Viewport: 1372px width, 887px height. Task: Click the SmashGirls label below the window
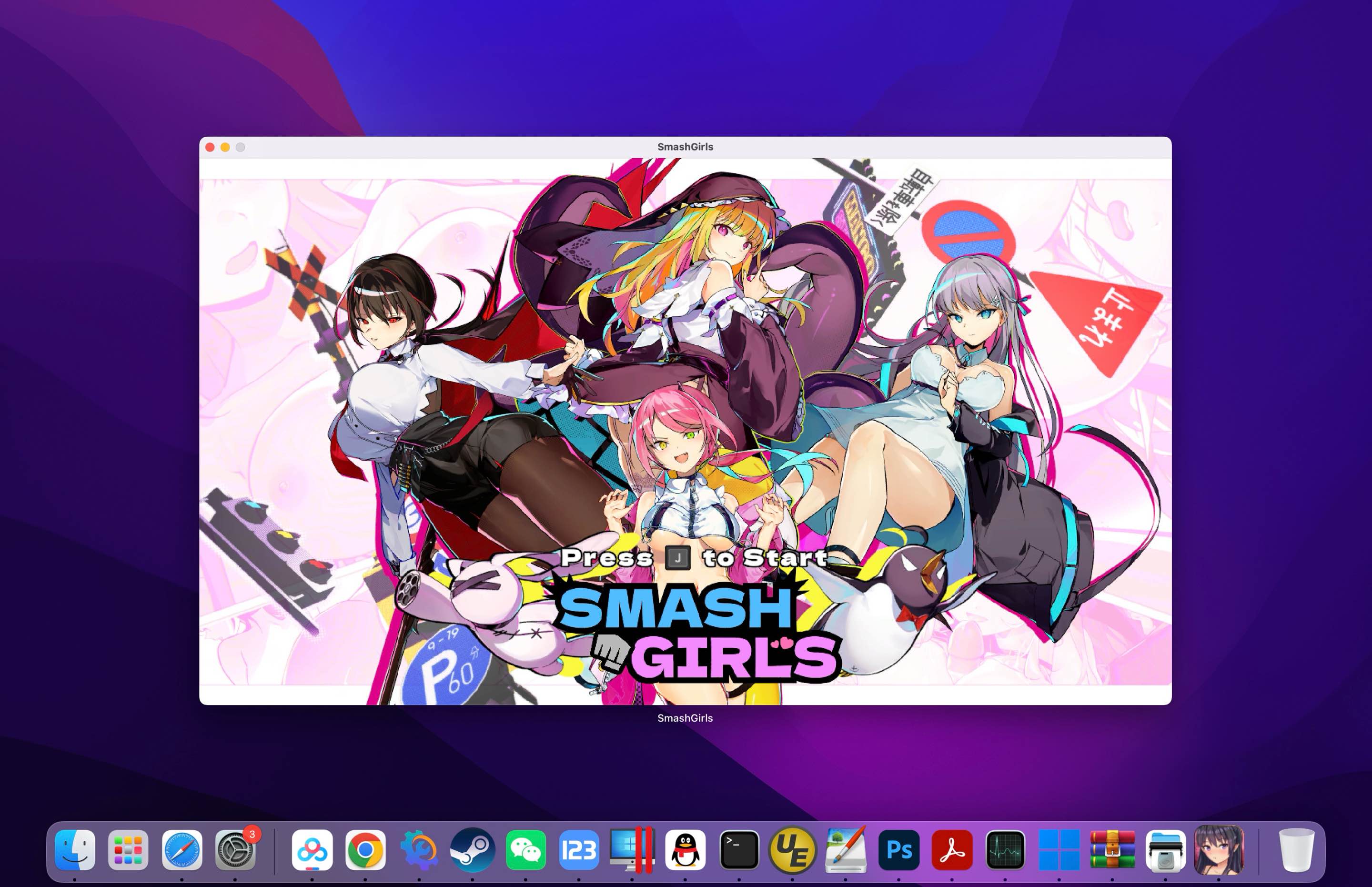[x=686, y=718]
